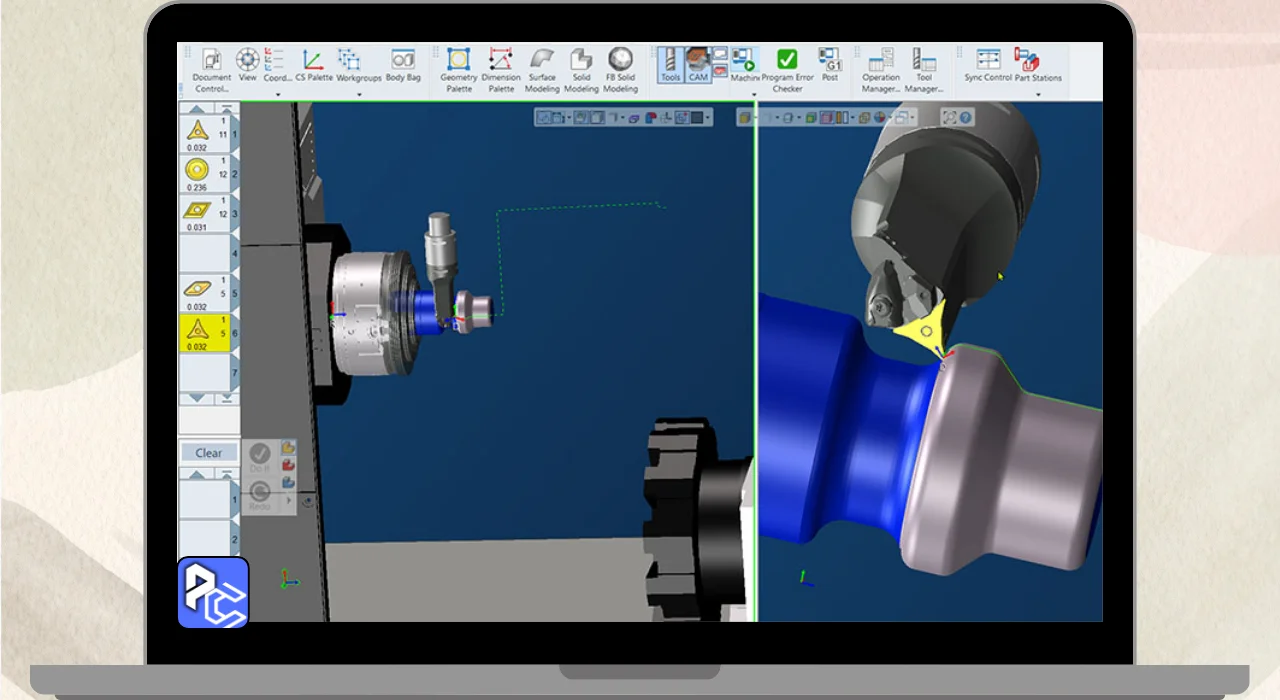
Task: Open the Solid Modeling palette
Action: 581,68
